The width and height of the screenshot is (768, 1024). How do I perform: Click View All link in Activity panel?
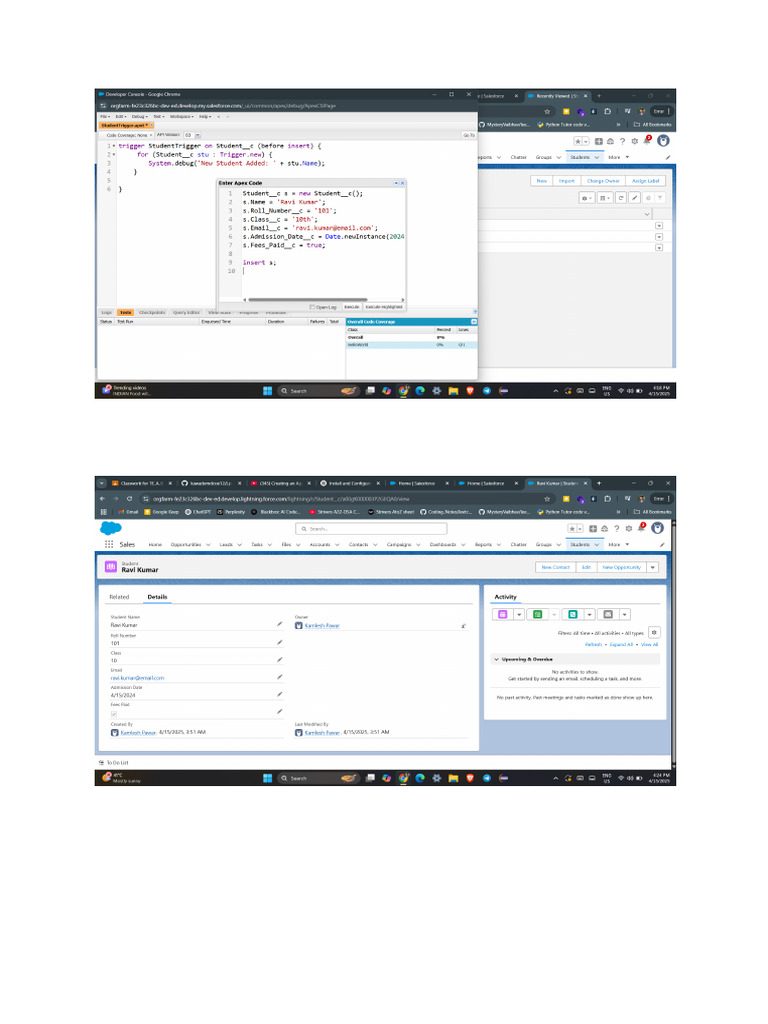click(649, 645)
